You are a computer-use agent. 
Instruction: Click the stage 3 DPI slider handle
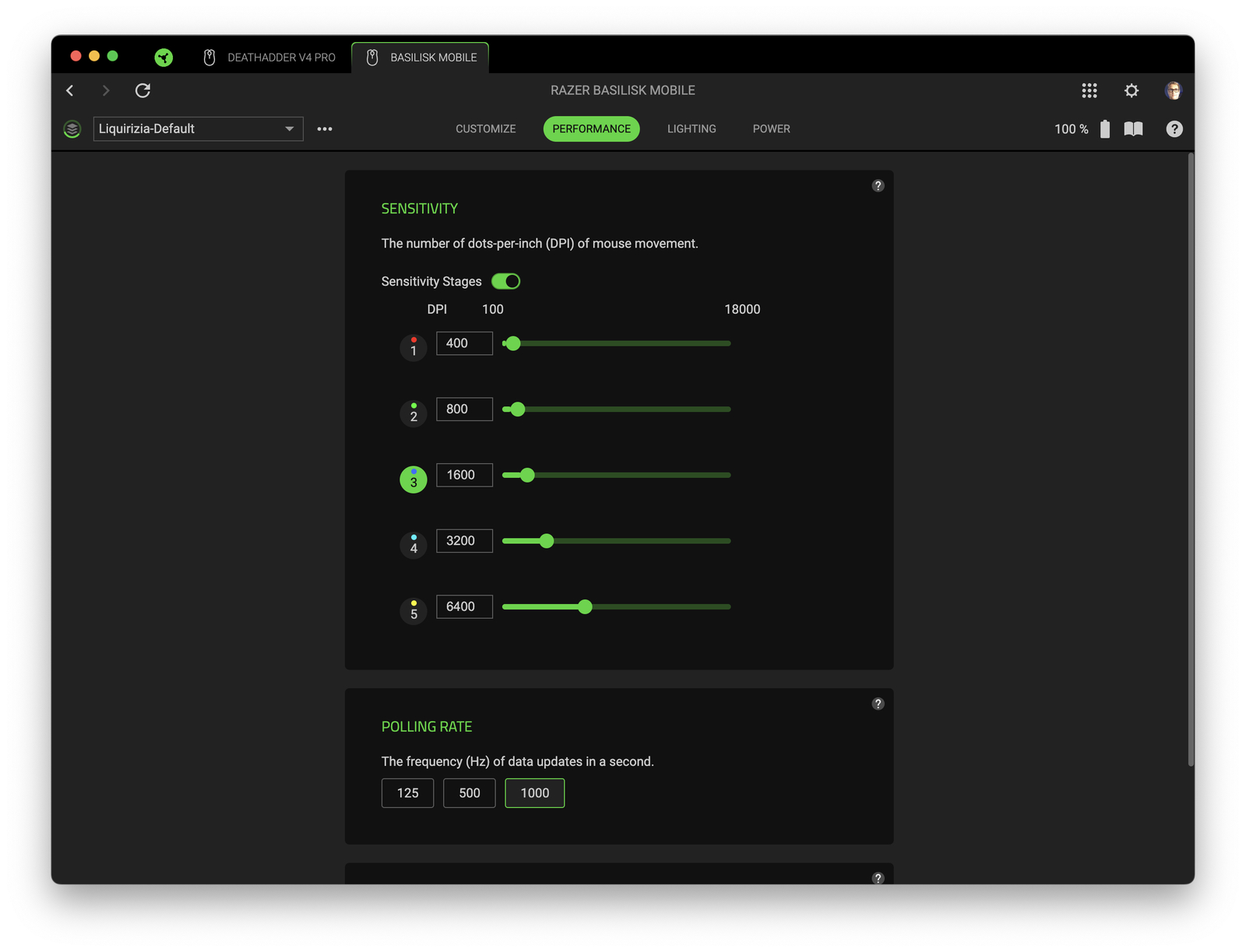[527, 475]
